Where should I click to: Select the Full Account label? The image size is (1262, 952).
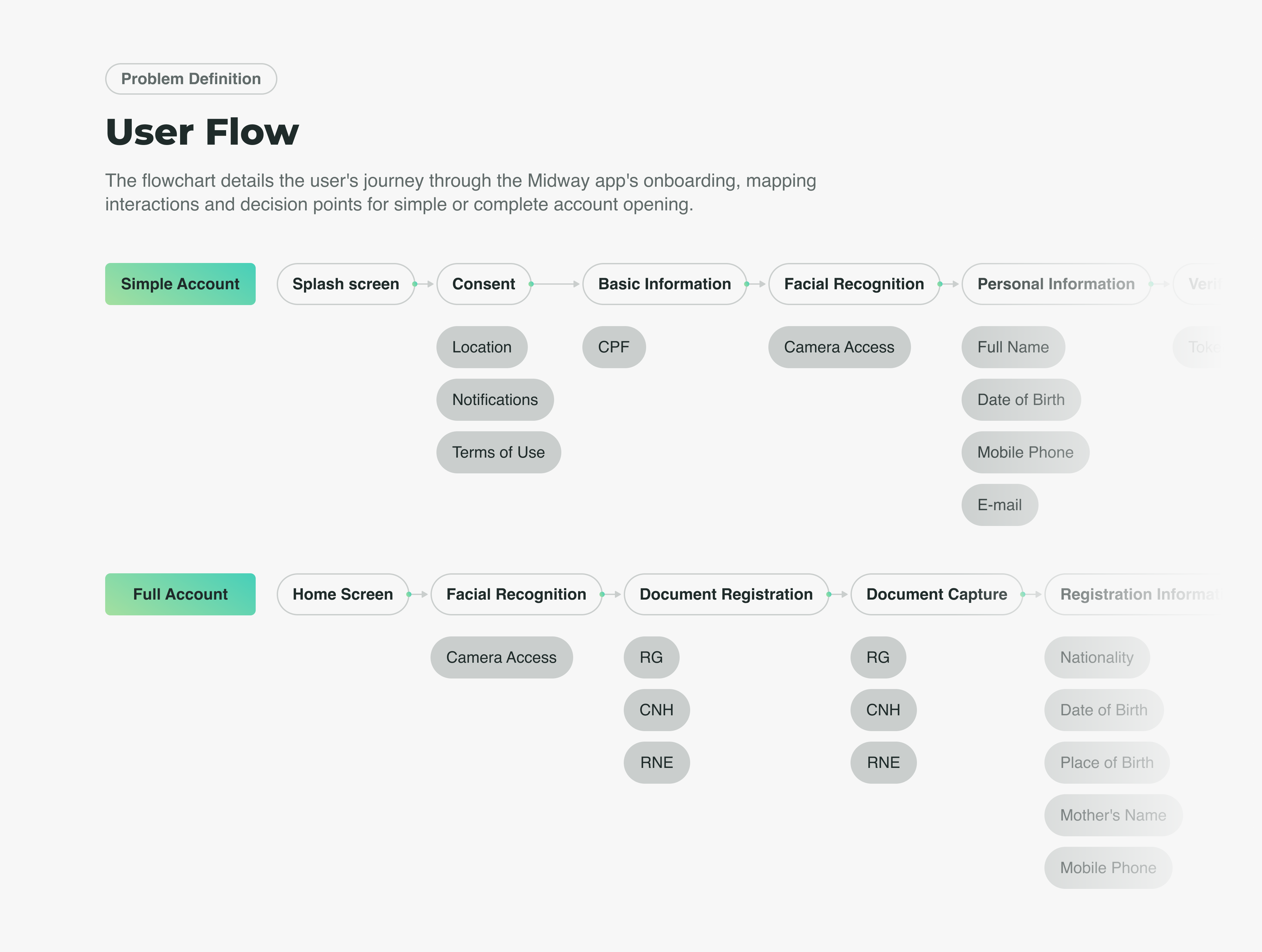coord(180,594)
